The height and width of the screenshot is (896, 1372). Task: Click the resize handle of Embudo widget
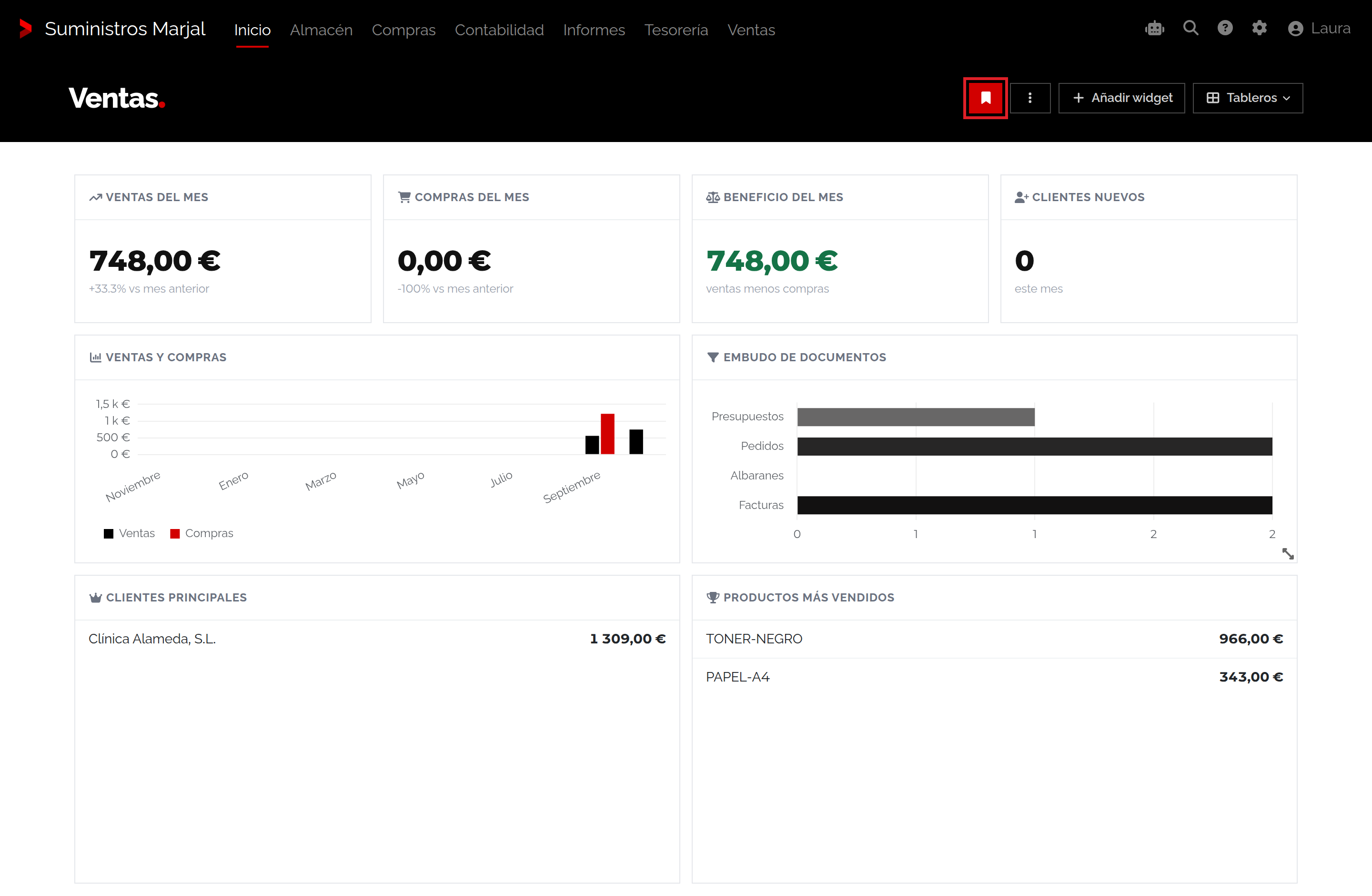(x=1288, y=553)
